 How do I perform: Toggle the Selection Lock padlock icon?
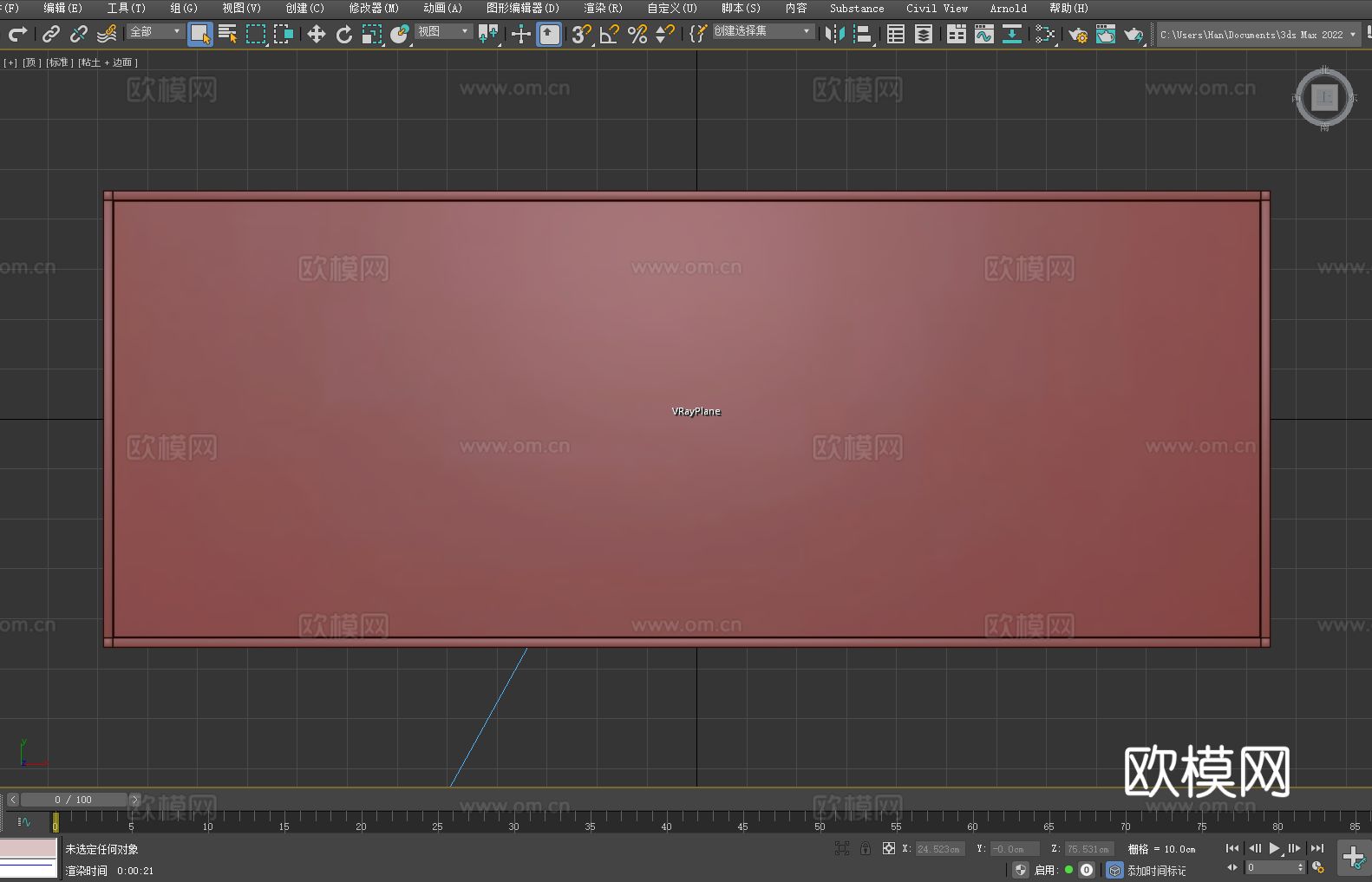tap(866, 848)
